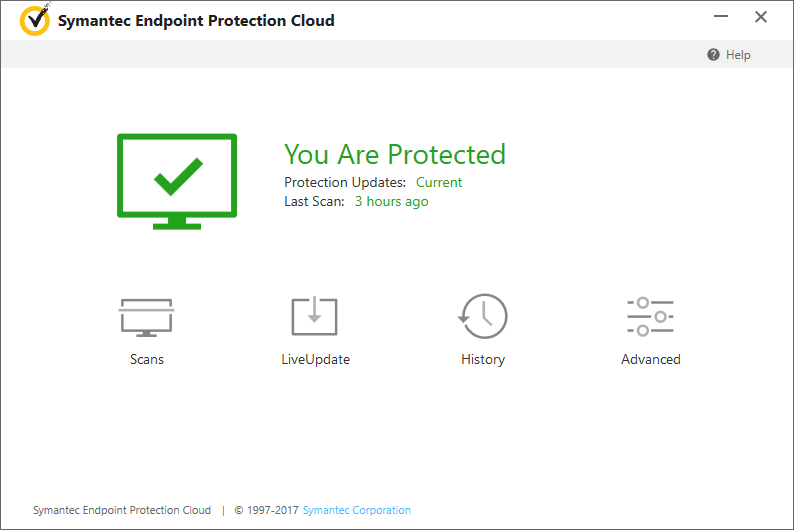Click the 'Current' protection updates status
Image resolution: width=794 pixels, height=530 pixels.
coord(439,182)
